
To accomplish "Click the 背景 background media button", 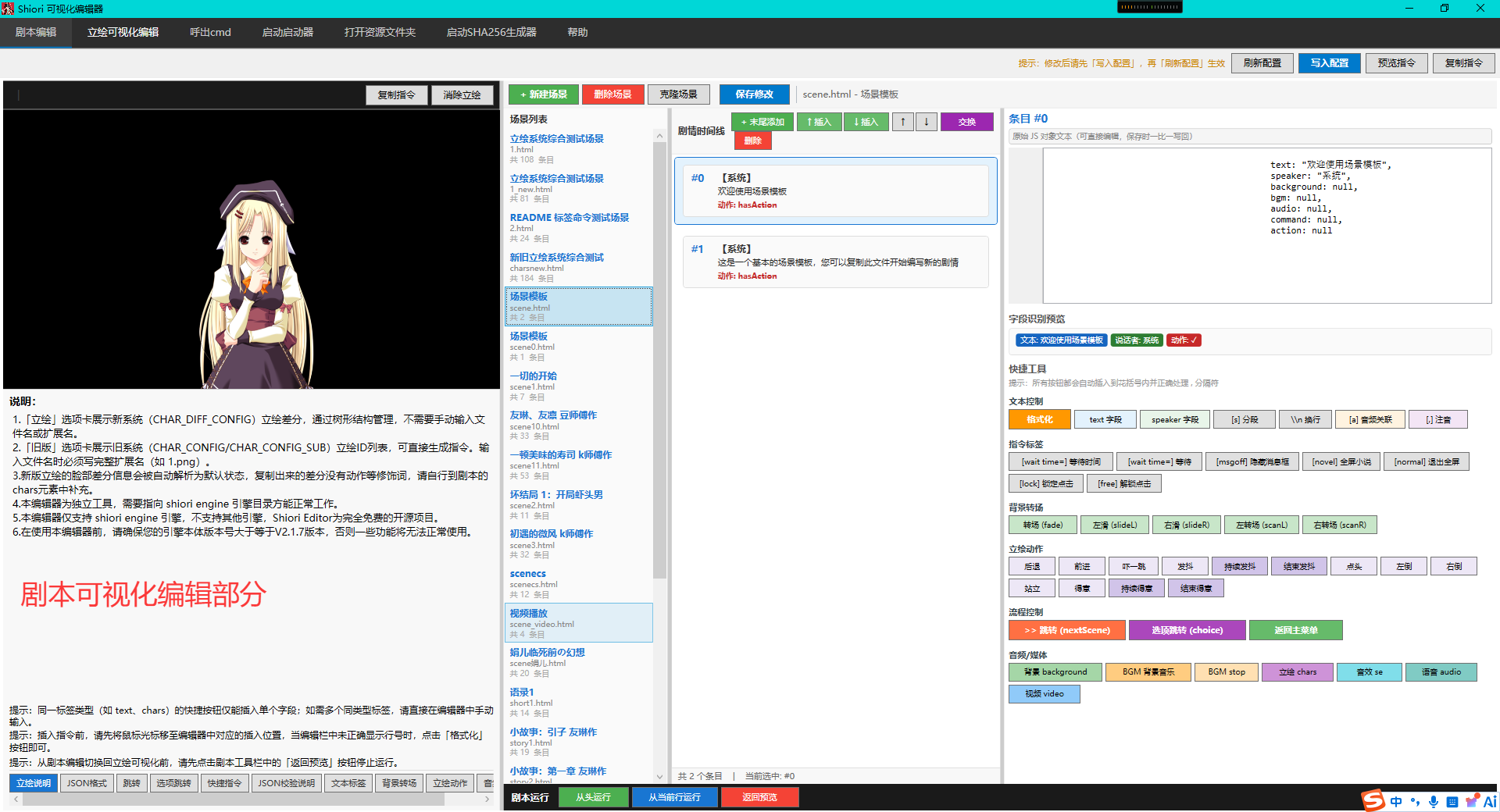I will (x=1055, y=671).
